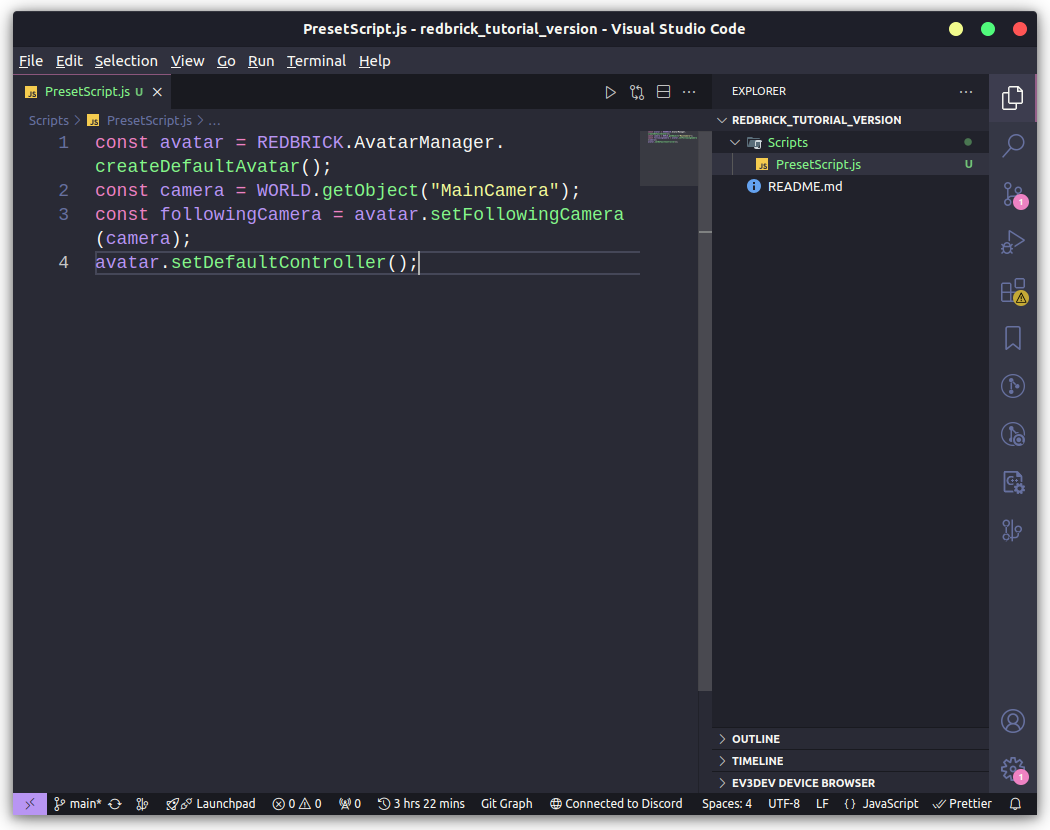Click the breadcrumb ellipsis symbol segment
This screenshot has width=1050, height=830.
(x=214, y=121)
